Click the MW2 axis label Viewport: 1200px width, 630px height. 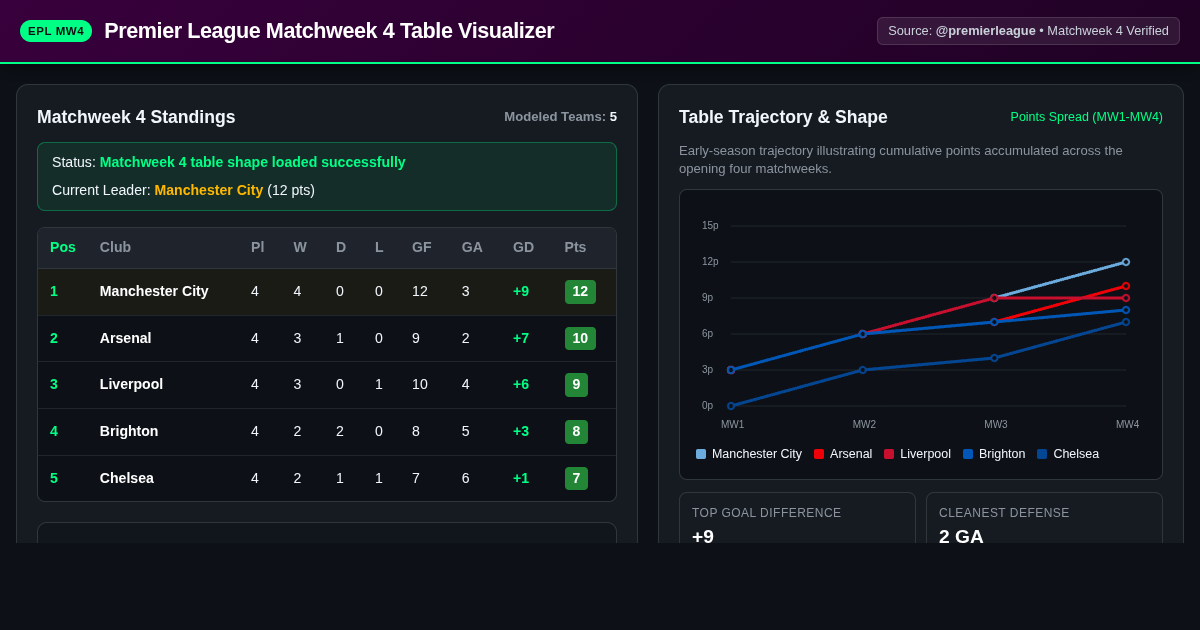point(864,425)
